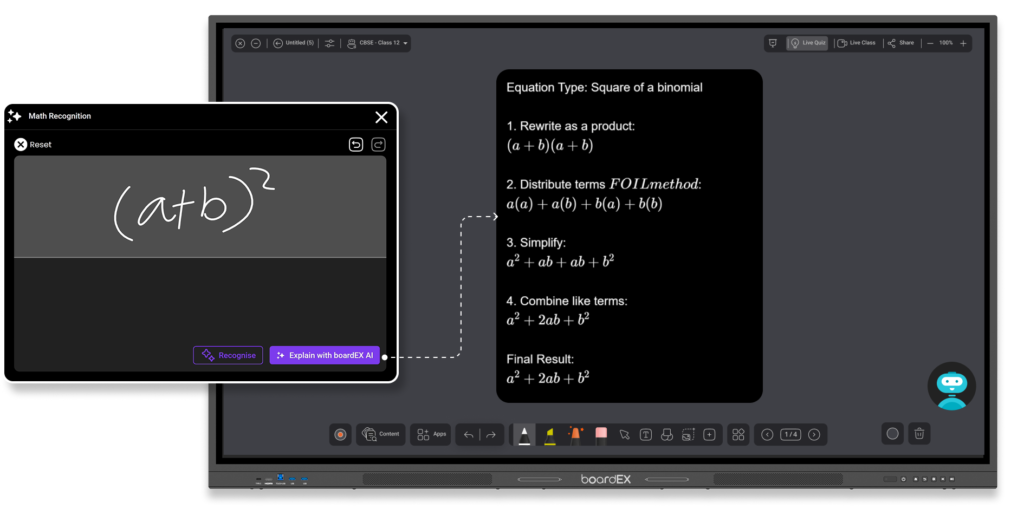Choose the cursor selection tool
The image size is (1024, 522).
point(624,434)
